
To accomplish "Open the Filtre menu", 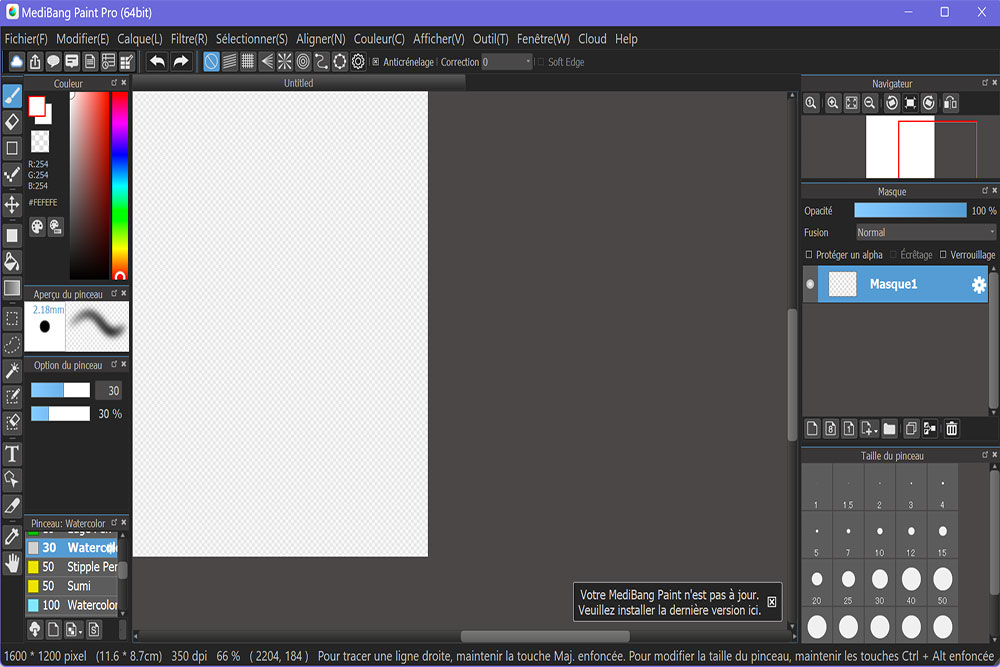I will (x=189, y=39).
